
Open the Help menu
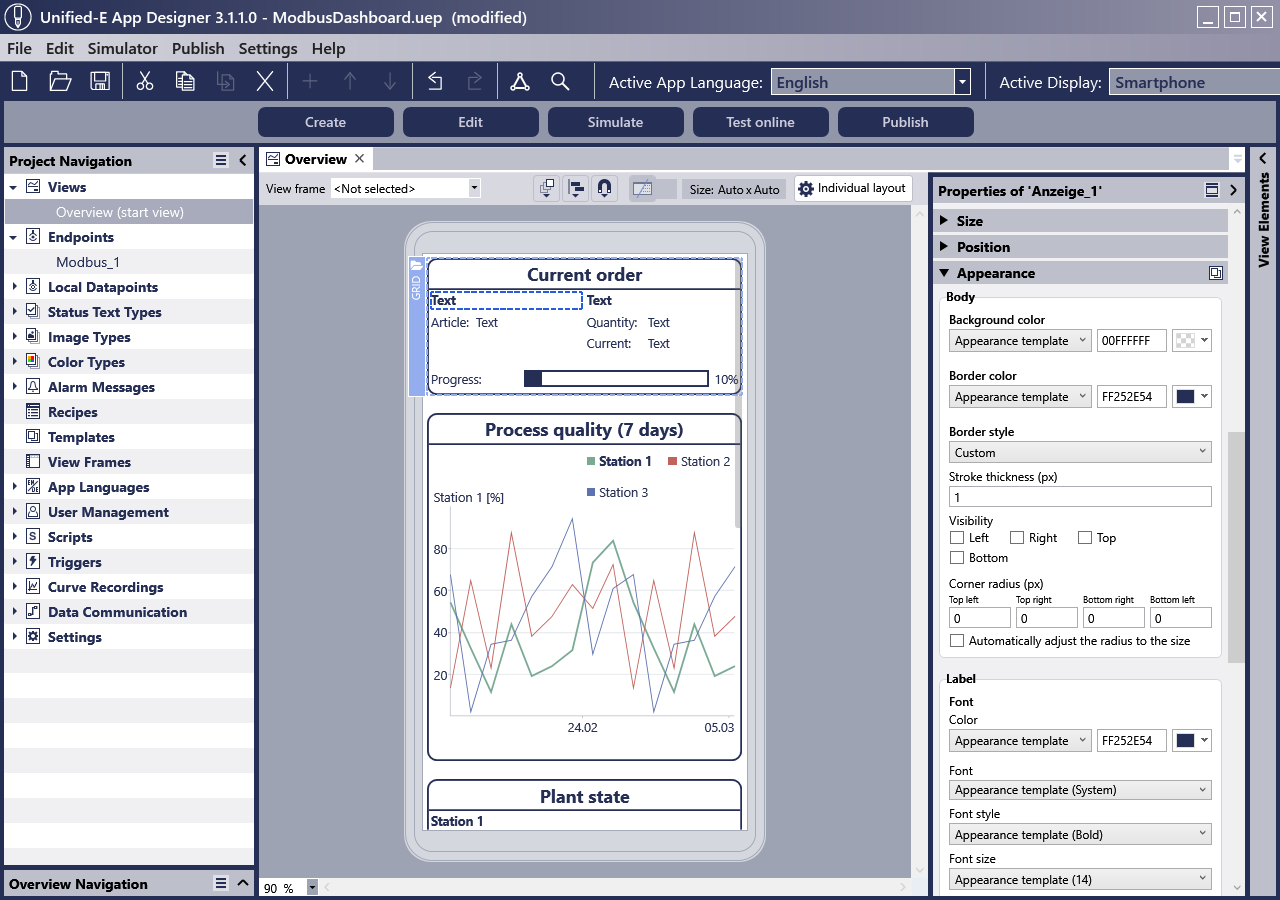(x=328, y=48)
